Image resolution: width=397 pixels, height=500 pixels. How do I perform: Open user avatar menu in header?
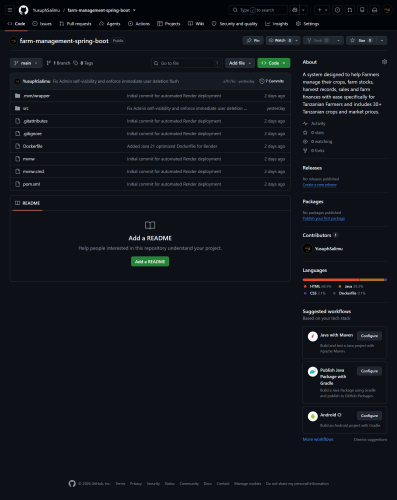(387, 10)
